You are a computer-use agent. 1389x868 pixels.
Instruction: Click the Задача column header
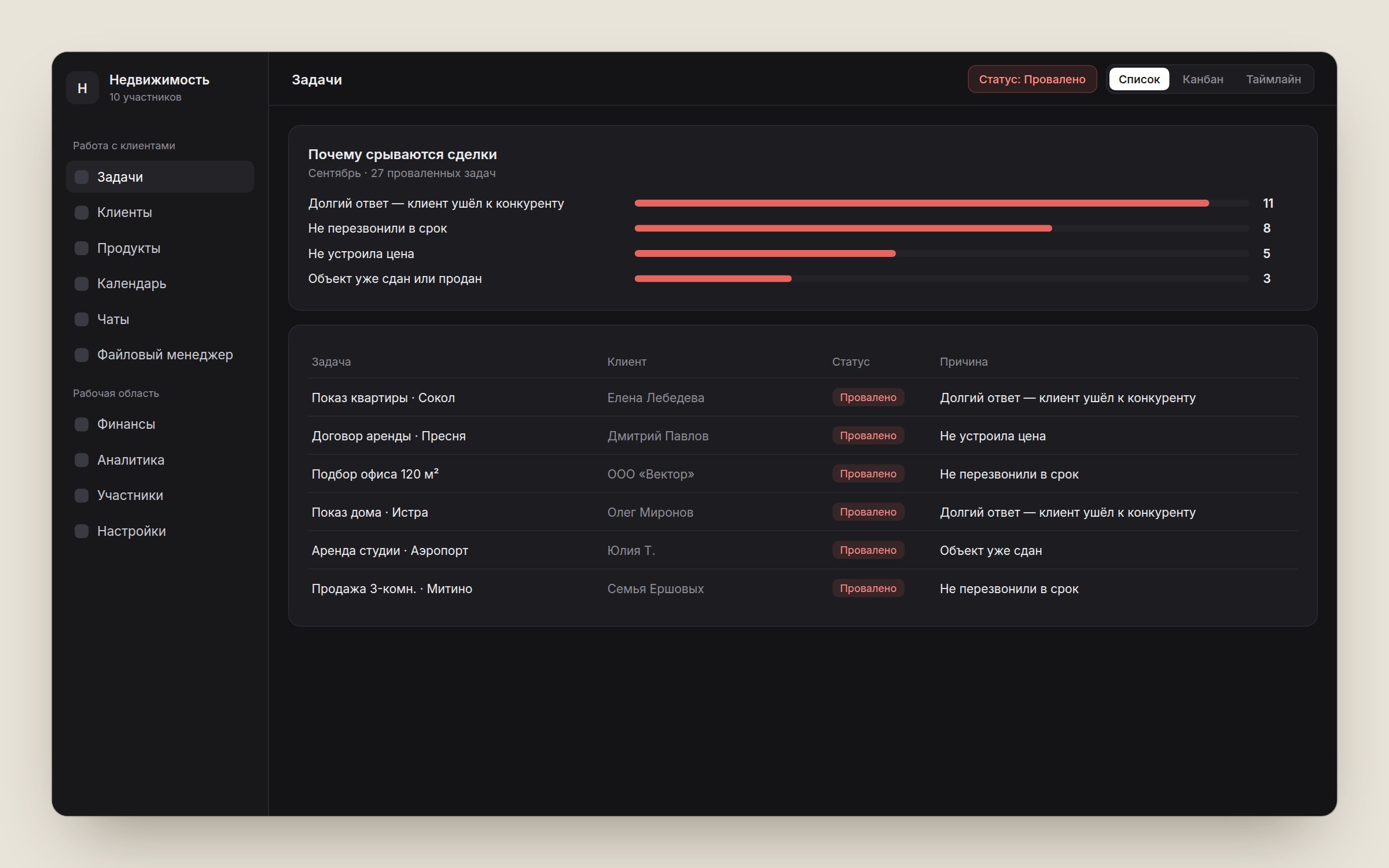click(331, 362)
